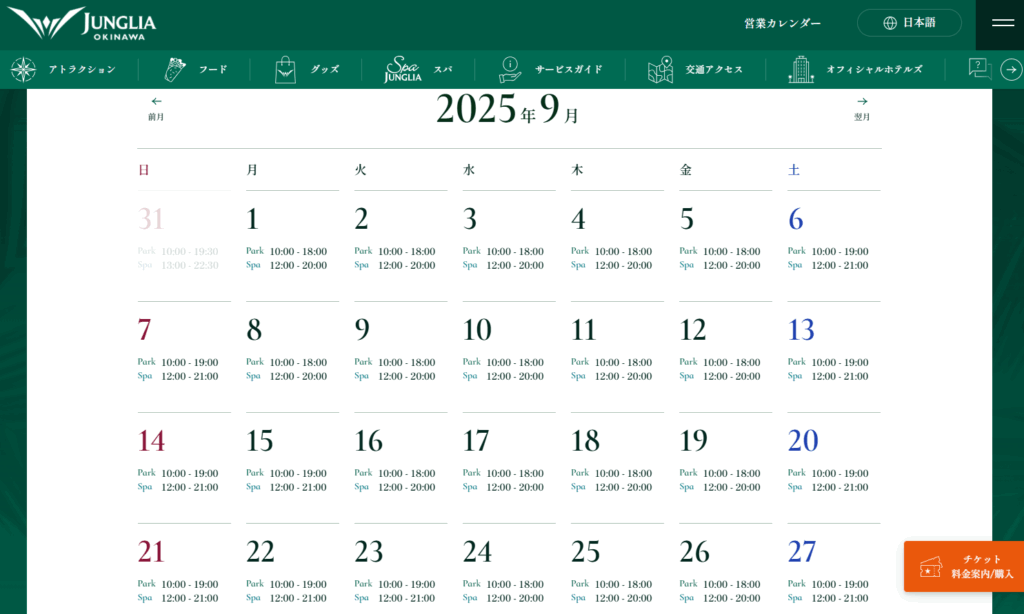Image resolution: width=1024 pixels, height=614 pixels.
Task: Open the アトラクション menu item
Action: pos(82,69)
